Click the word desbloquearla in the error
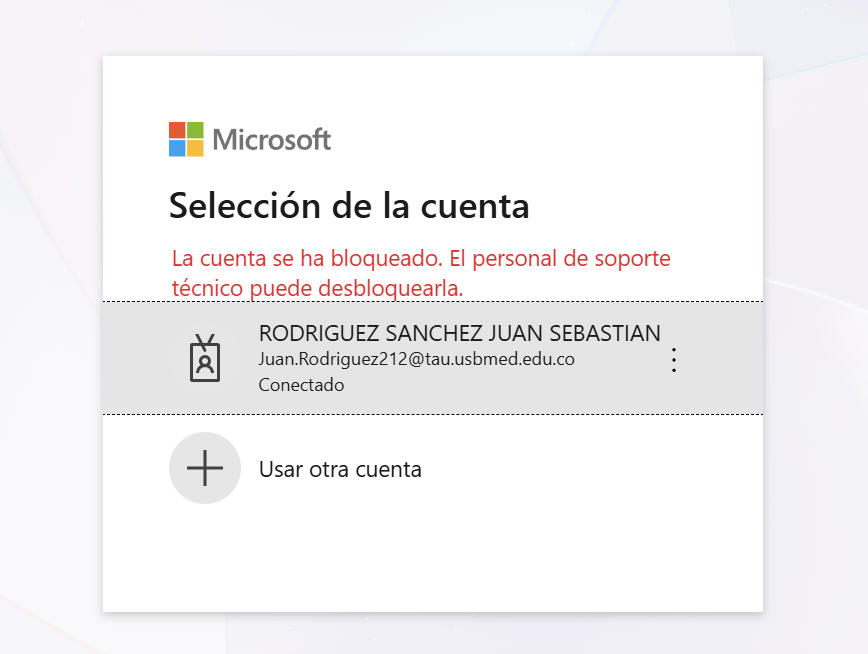The height and width of the screenshot is (654, 868). [x=390, y=288]
